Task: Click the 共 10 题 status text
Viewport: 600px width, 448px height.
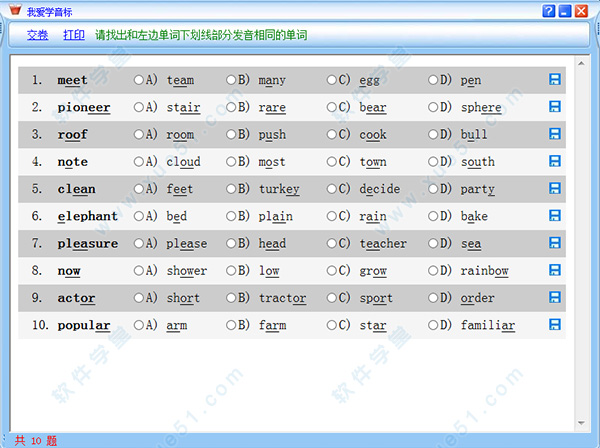Action: [36, 441]
